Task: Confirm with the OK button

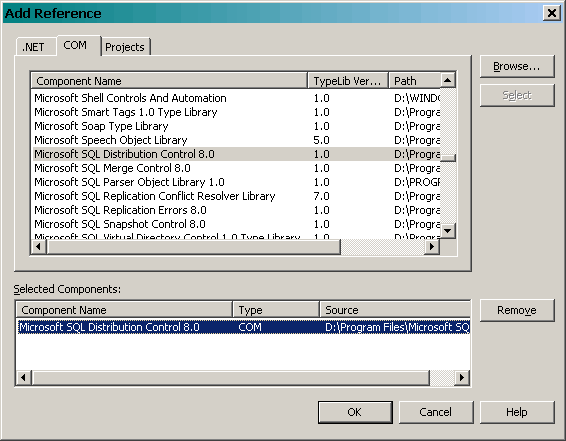Action: tap(355, 412)
